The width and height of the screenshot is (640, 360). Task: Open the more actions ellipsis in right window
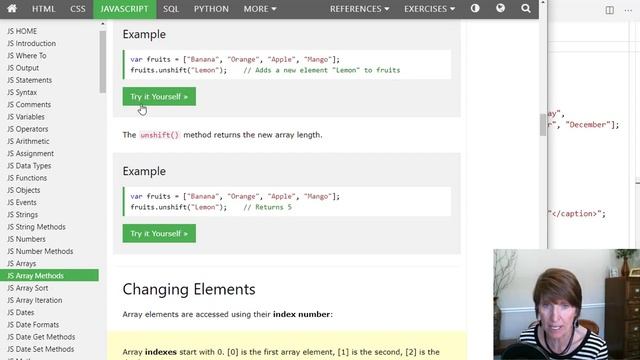(x=628, y=10)
